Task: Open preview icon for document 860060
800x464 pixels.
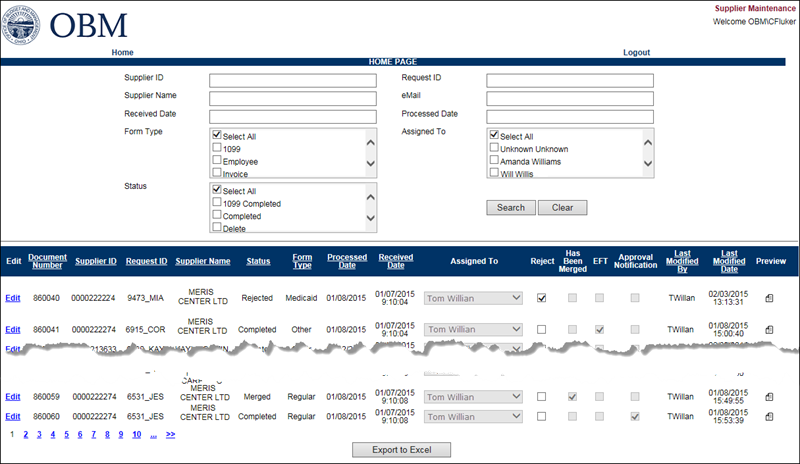Action: tap(769, 416)
